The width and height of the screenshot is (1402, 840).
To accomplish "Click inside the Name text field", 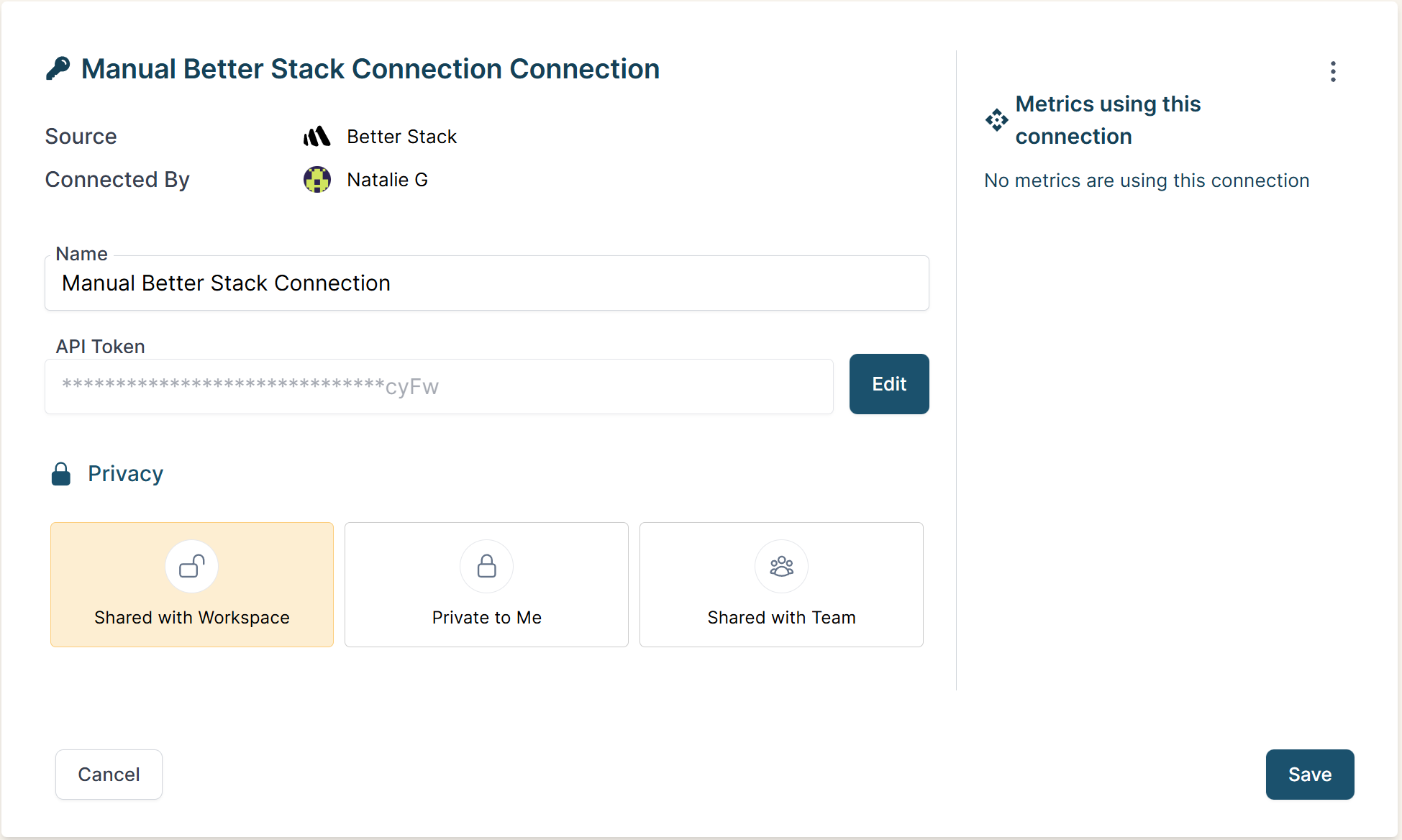I will (486, 283).
